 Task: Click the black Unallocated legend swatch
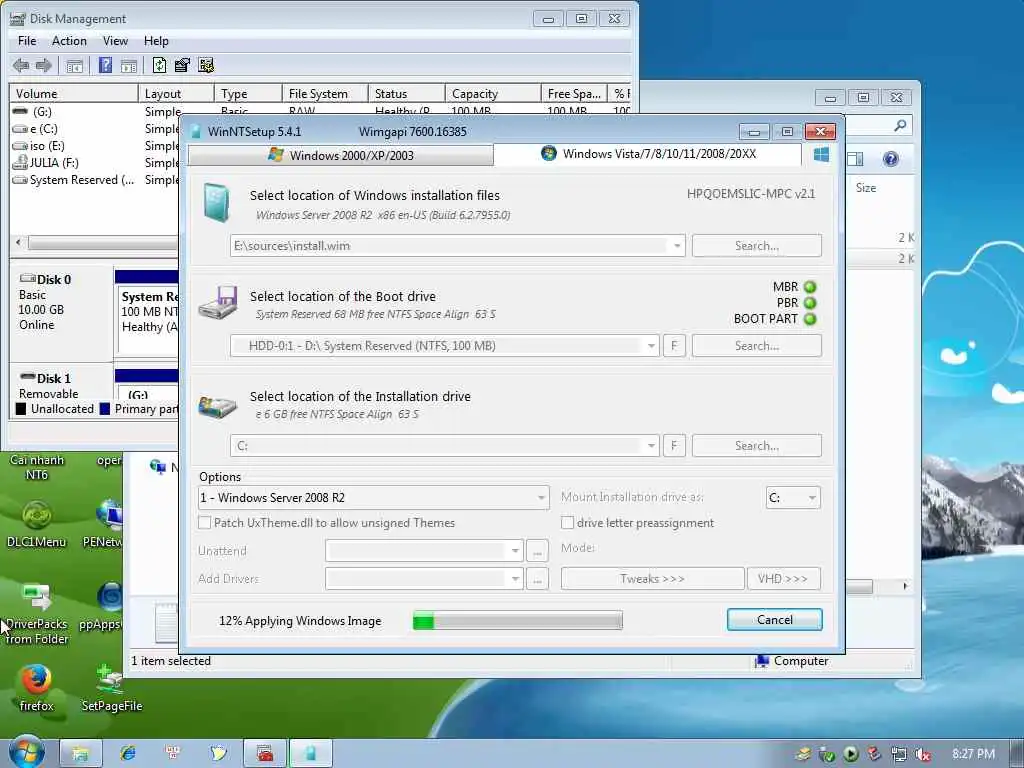(21, 409)
